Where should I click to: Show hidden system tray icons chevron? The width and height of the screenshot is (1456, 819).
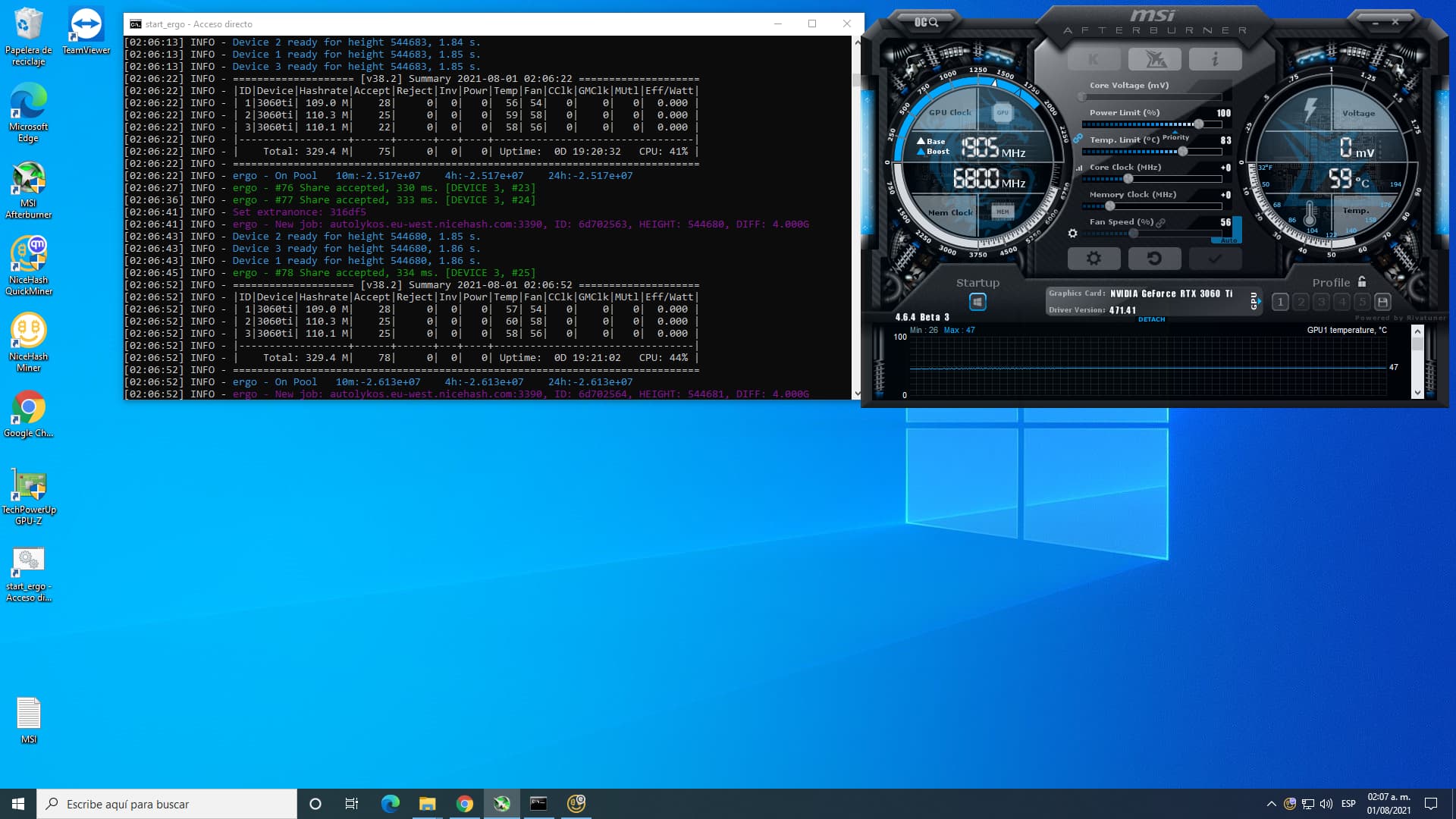pos(1271,804)
